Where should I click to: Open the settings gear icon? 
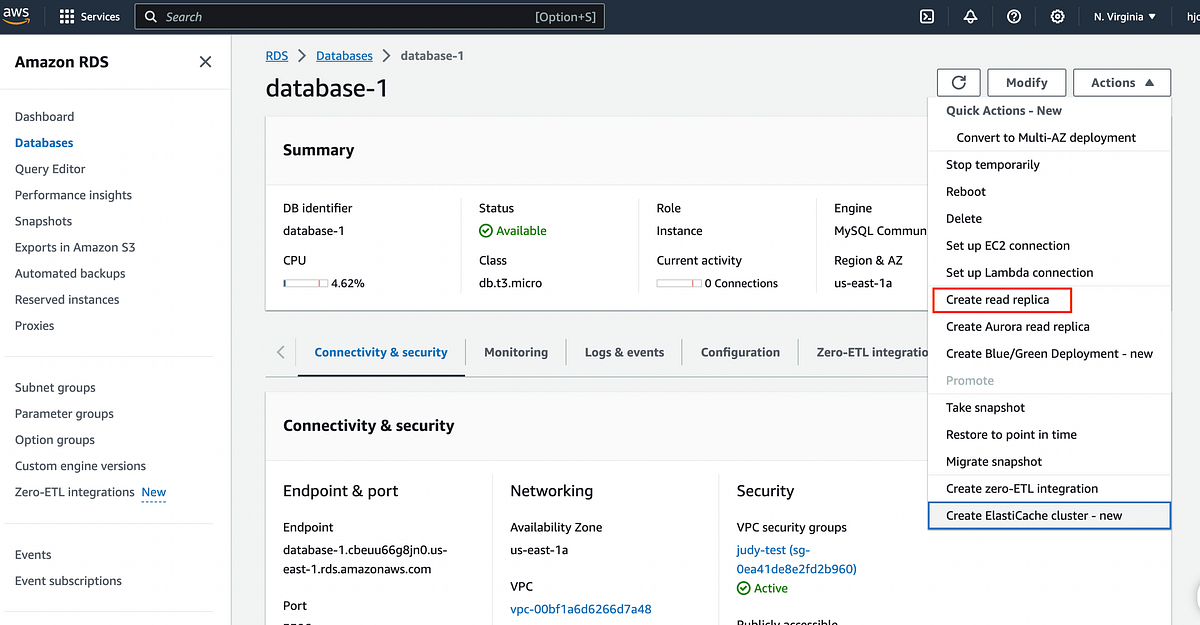point(1057,16)
